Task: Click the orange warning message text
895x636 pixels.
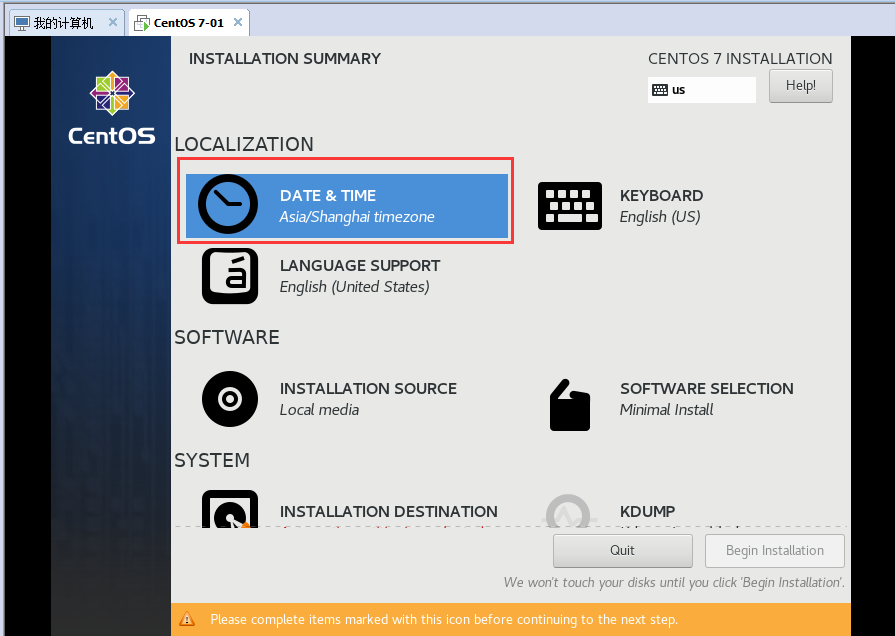Action: [x=444, y=619]
